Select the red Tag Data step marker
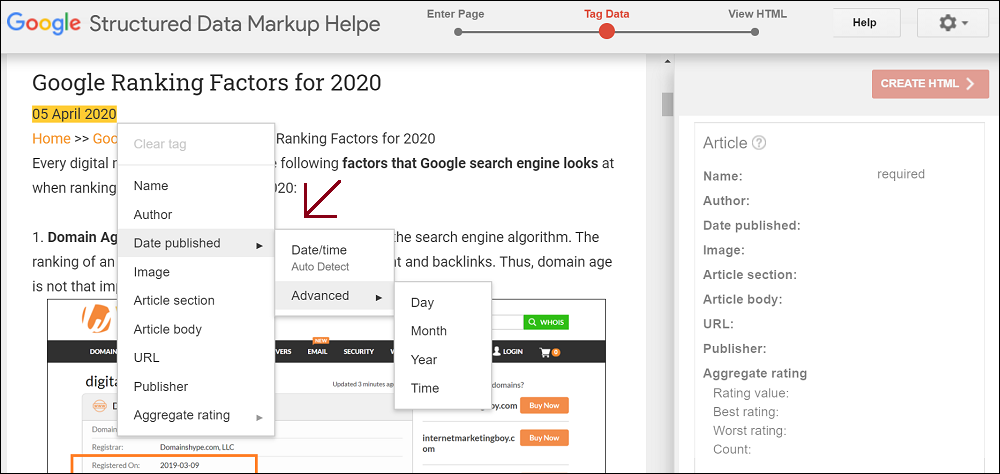This screenshot has width=1000, height=474. [607, 31]
